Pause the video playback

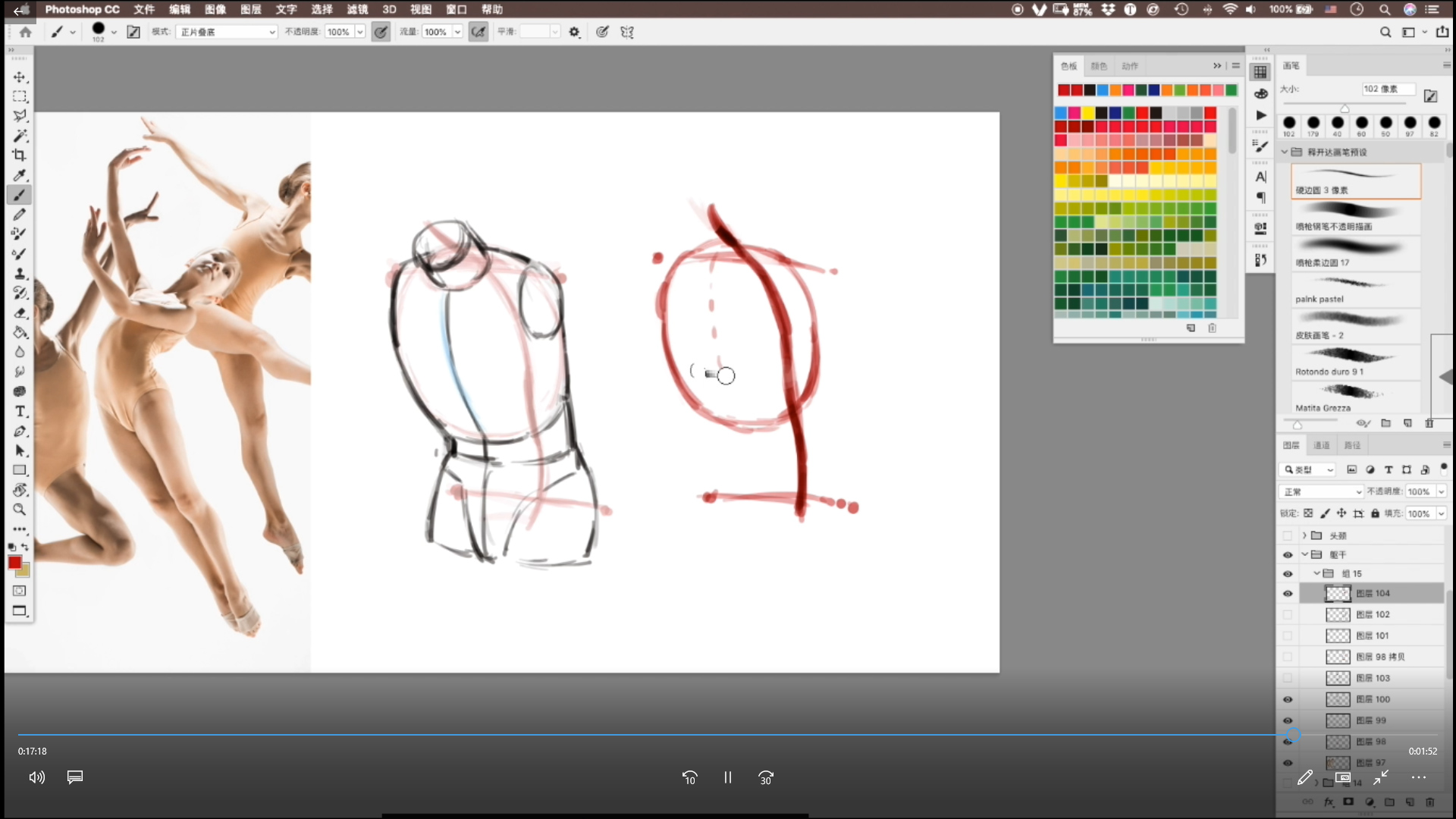pos(728,777)
